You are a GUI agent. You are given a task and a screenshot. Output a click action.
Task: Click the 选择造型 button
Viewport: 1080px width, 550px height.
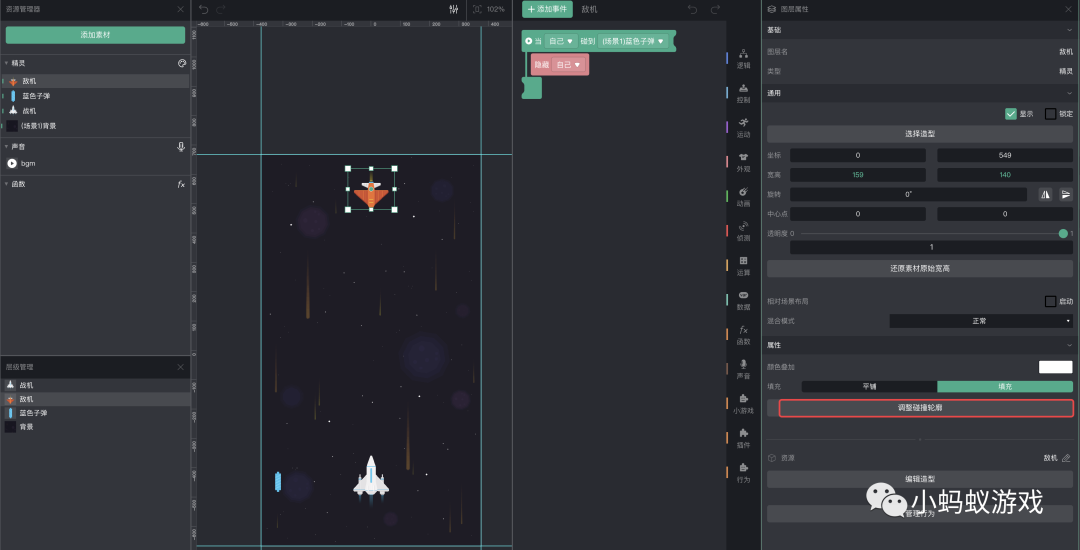coord(920,134)
